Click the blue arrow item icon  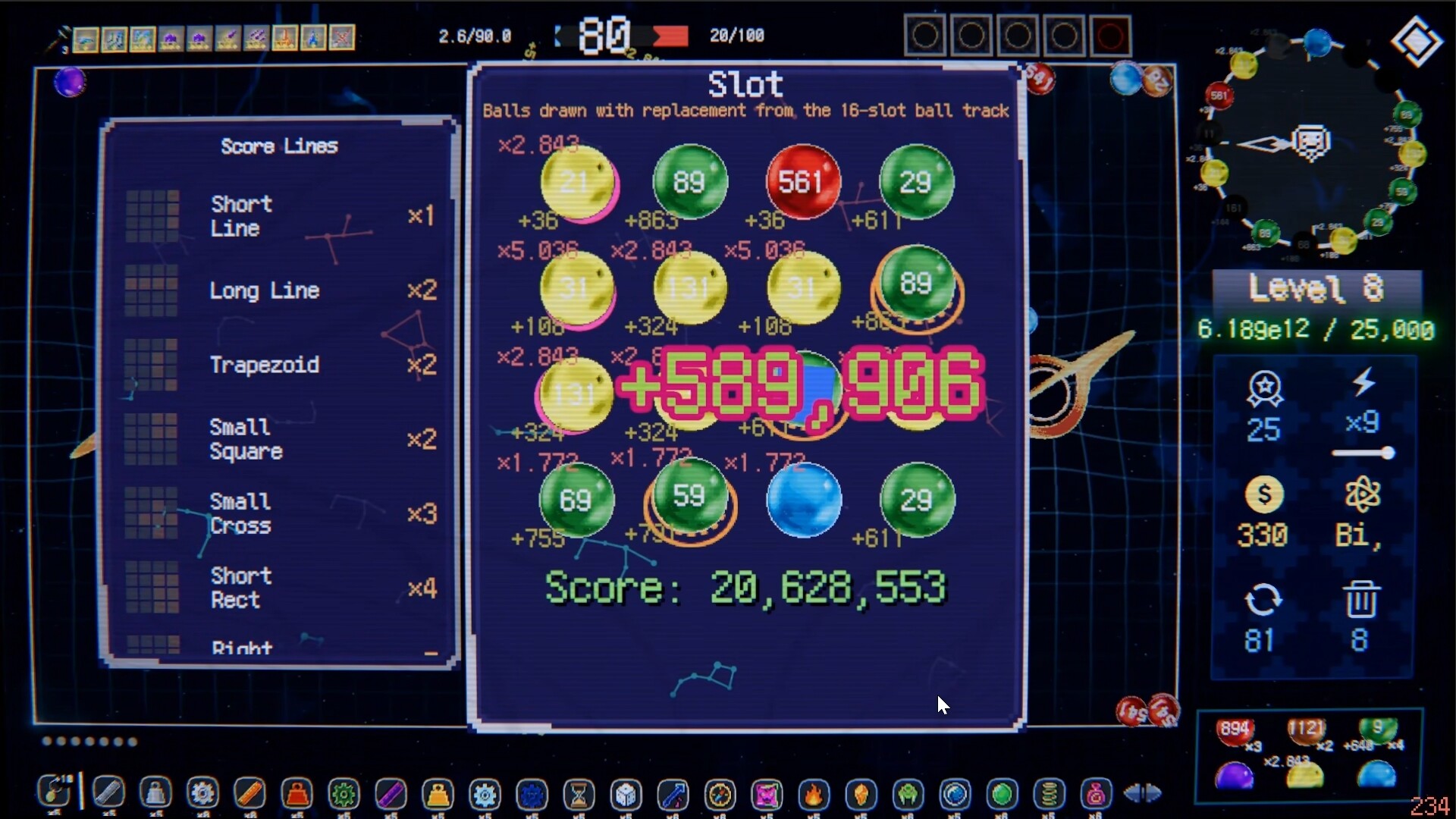[x=673, y=794]
